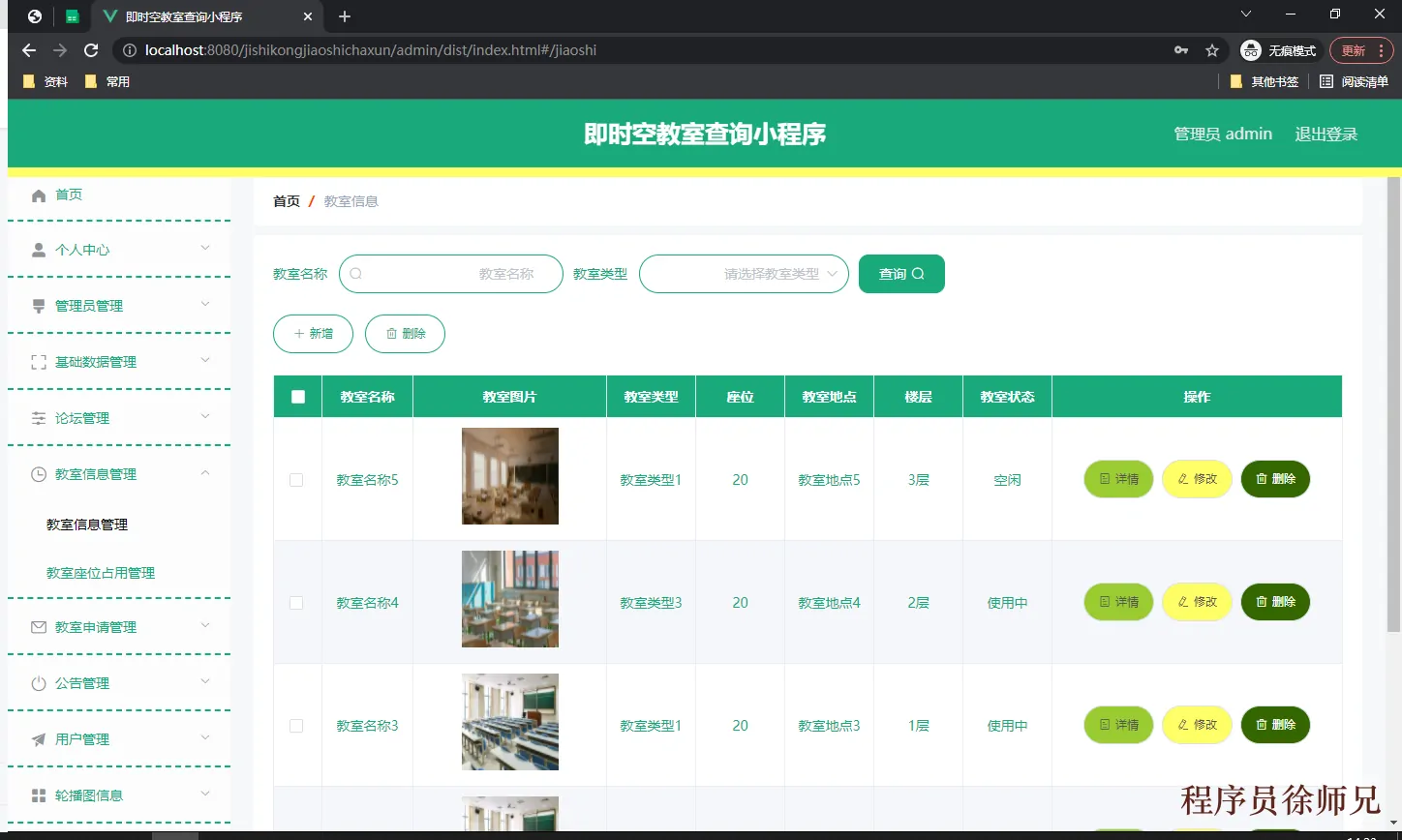Switch to the green spreadsheet browser tab
Image resolution: width=1402 pixels, height=840 pixels.
[x=72, y=16]
